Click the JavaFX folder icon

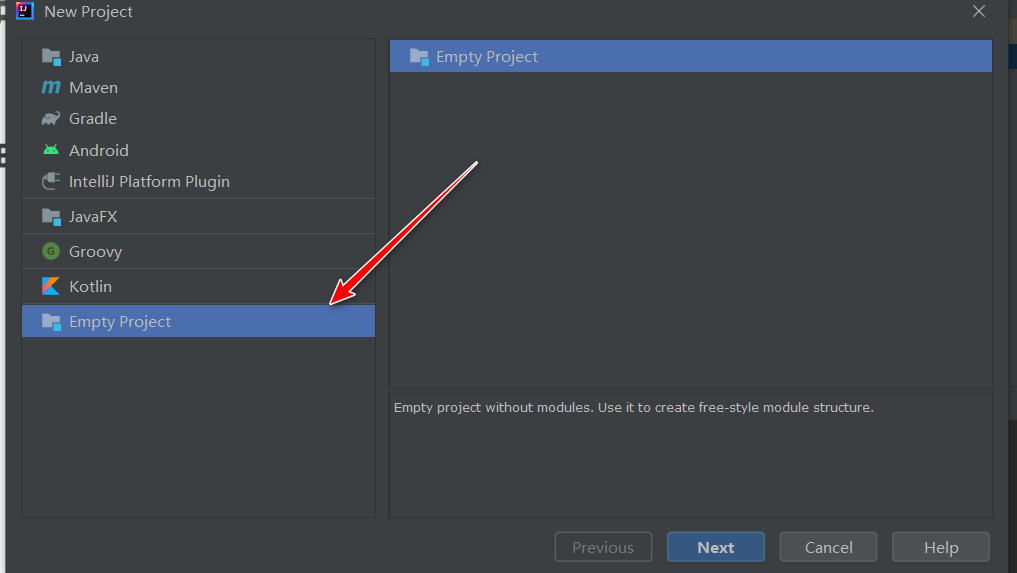(x=51, y=217)
